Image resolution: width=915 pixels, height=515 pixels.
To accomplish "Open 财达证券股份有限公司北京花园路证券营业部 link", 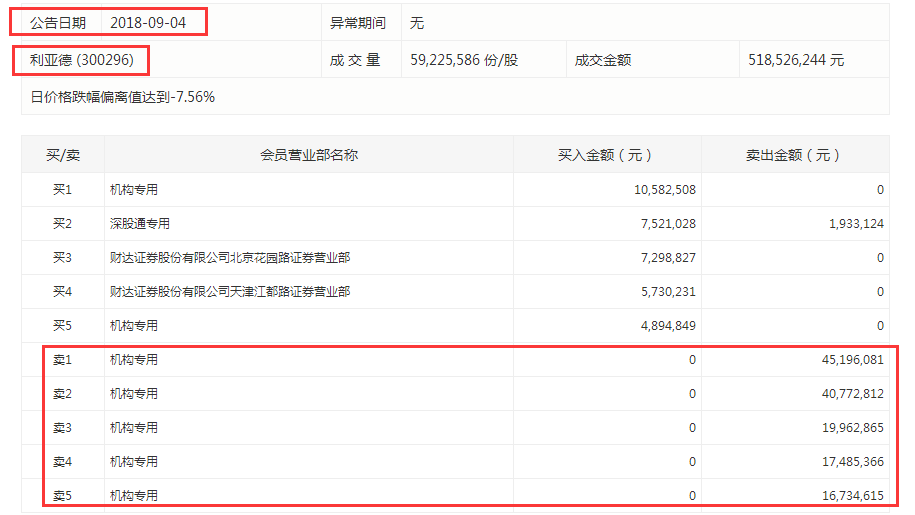I will tap(230, 258).
